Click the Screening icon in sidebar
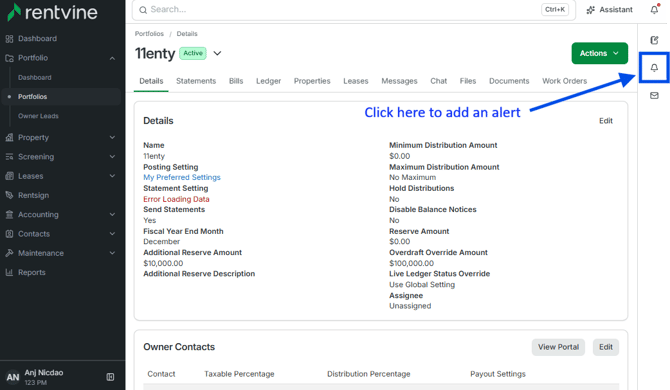This screenshot has height=390, width=670. point(9,157)
